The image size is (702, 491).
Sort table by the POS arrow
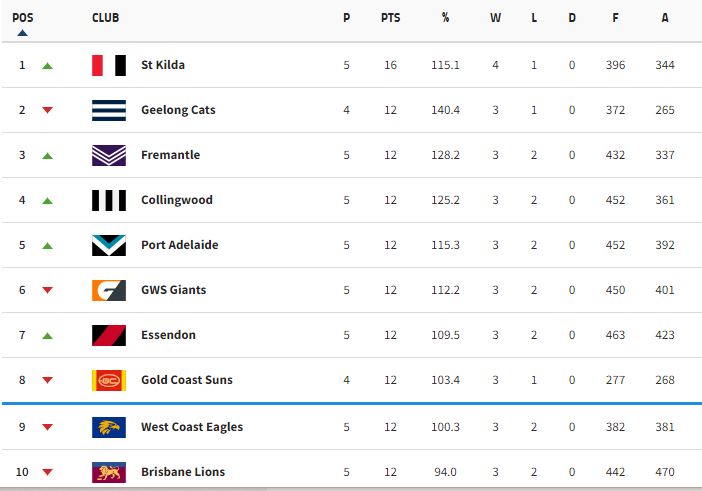[23, 32]
